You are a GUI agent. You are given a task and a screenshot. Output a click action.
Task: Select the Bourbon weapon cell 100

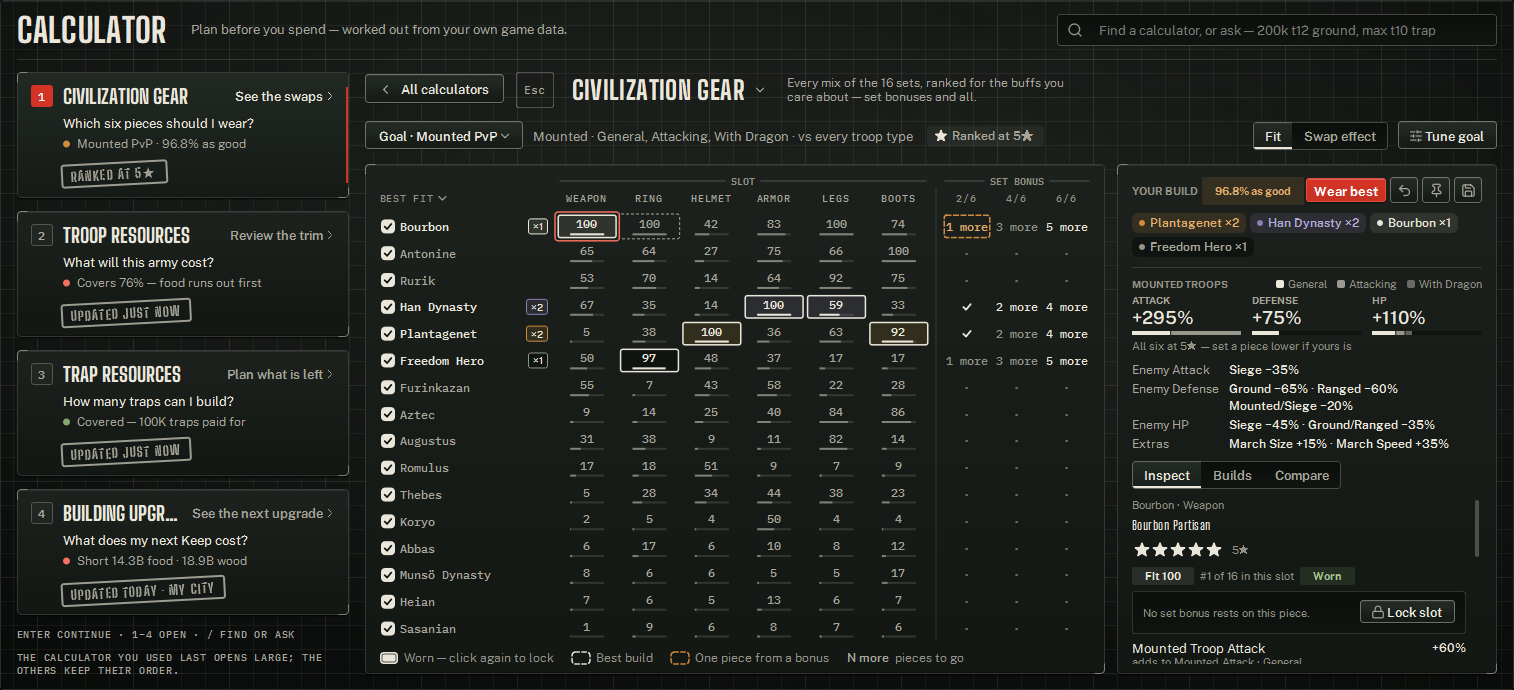coord(587,227)
